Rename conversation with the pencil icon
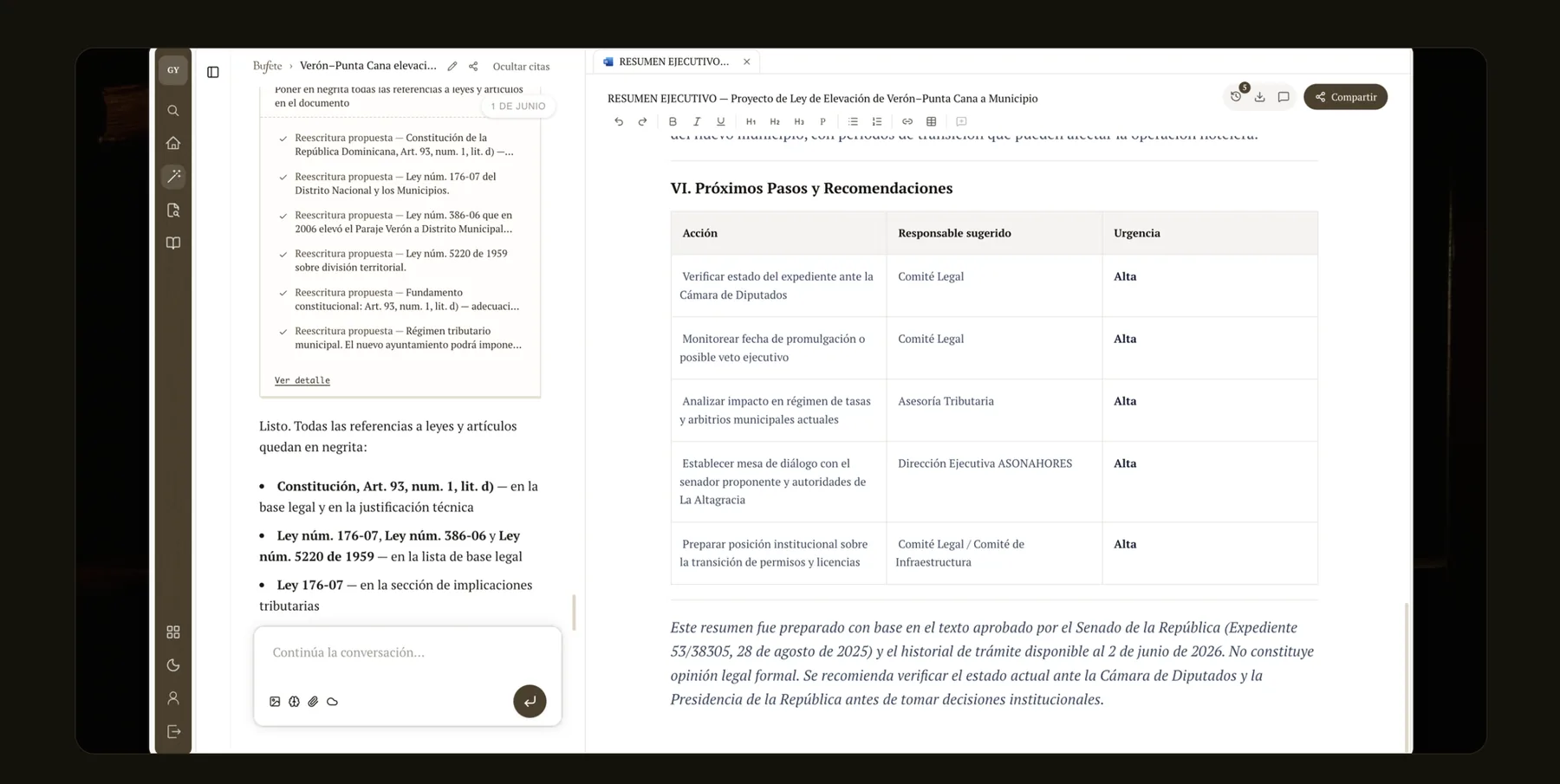This screenshot has width=1560, height=784. click(452, 67)
